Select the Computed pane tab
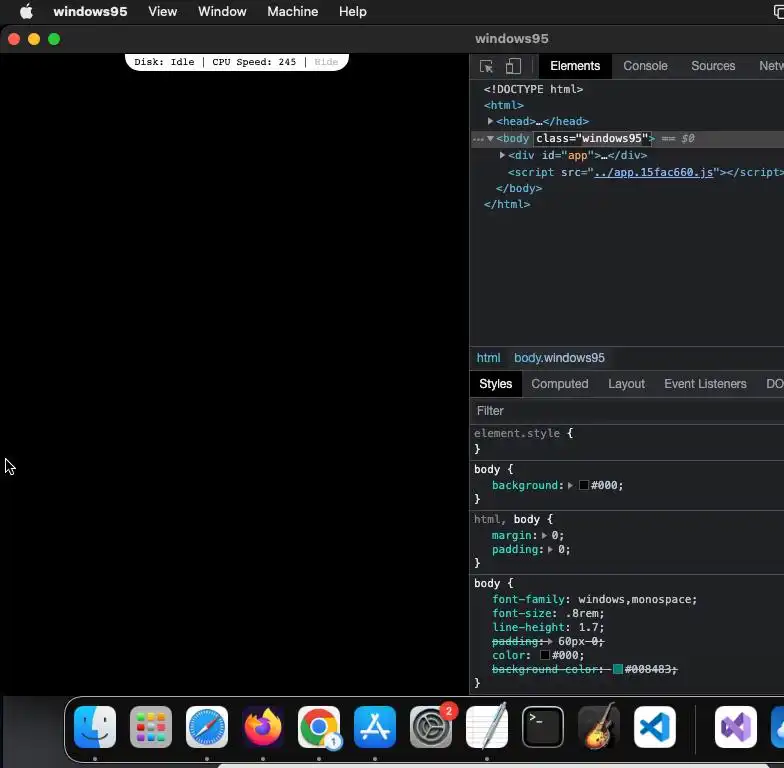The height and width of the screenshot is (768, 784). pyautogui.click(x=560, y=384)
